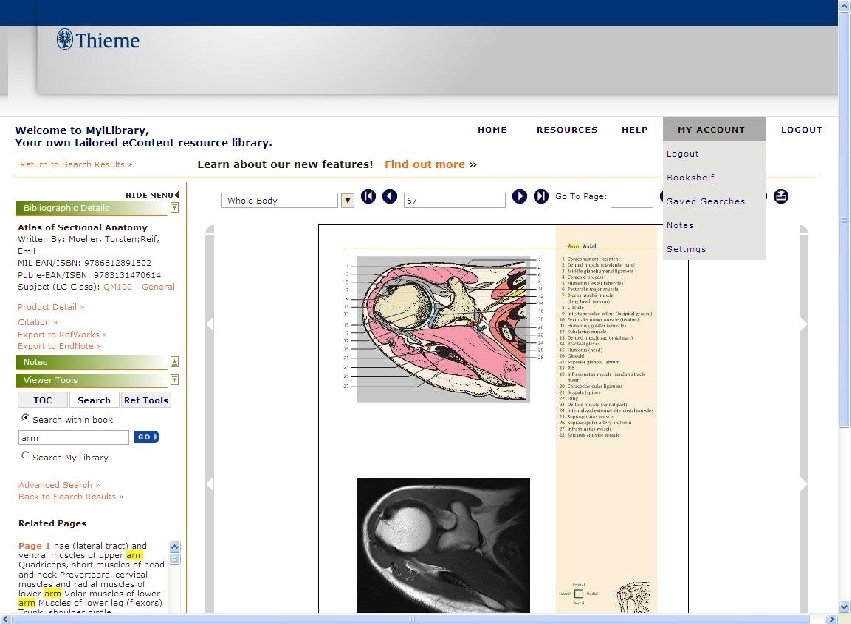The image size is (851, 624).
Task: Click HIDE MENU to collapse sidebar
Action: (152, 195)
